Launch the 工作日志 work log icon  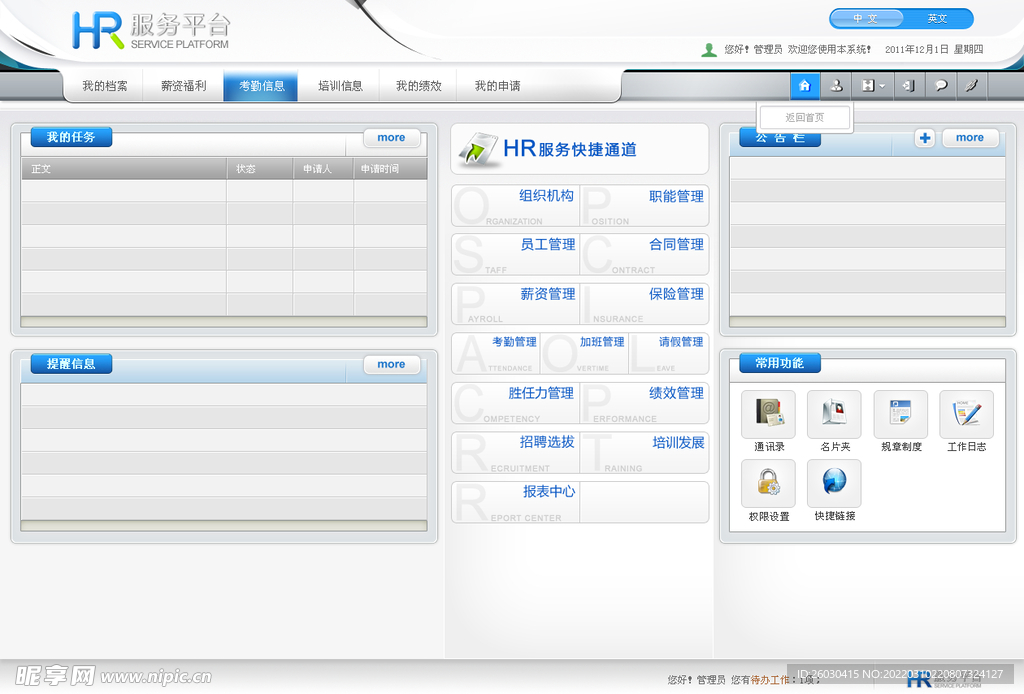[x=966, y=414]
